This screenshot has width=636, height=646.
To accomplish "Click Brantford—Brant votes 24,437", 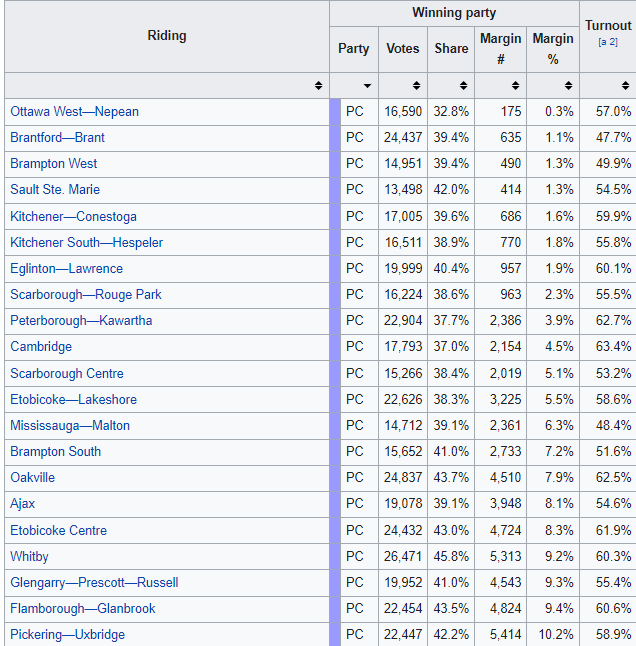I will click(x=403, y=138).
